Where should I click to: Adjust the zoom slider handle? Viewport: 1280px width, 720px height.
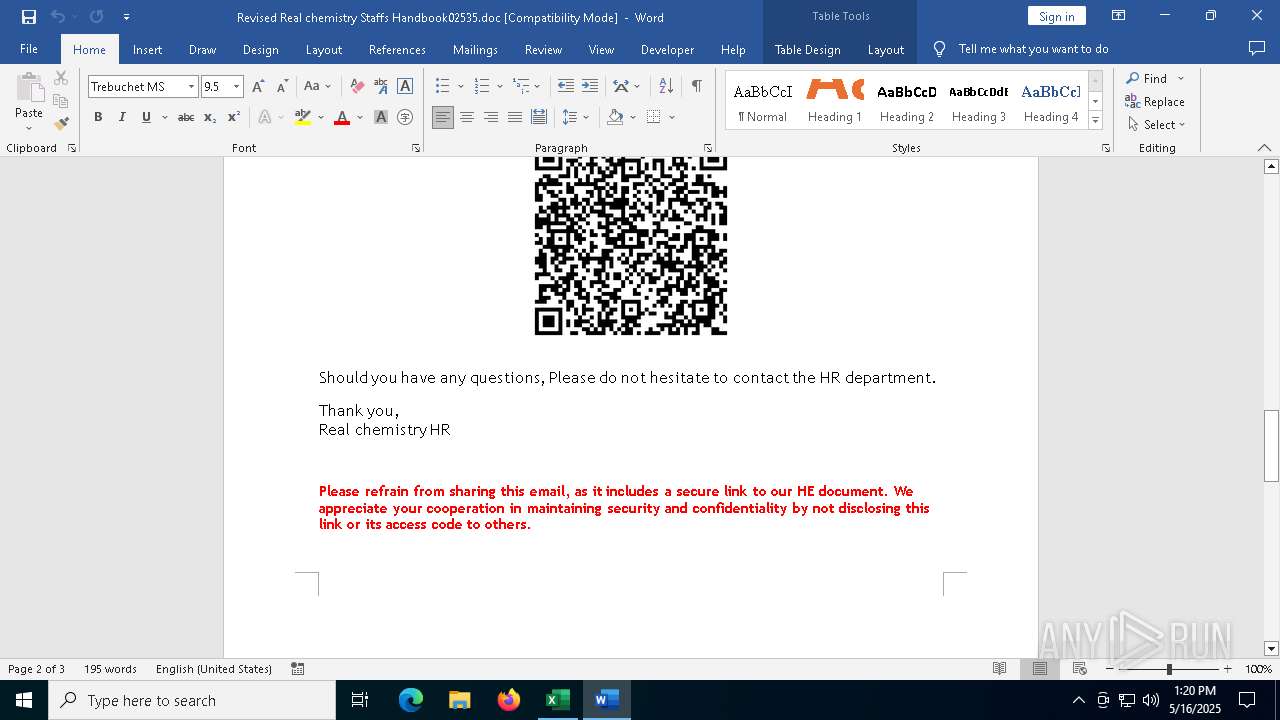tap(1169, 669)
